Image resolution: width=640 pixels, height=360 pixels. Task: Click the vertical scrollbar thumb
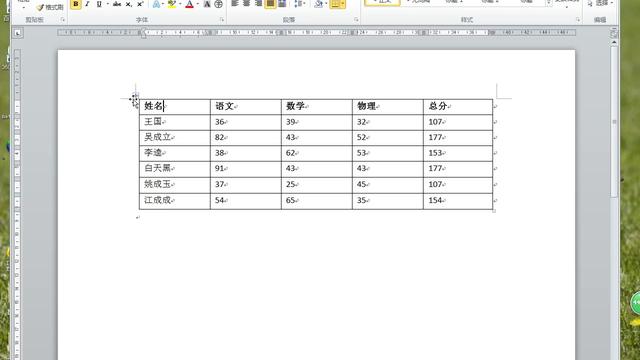[614, 122]
